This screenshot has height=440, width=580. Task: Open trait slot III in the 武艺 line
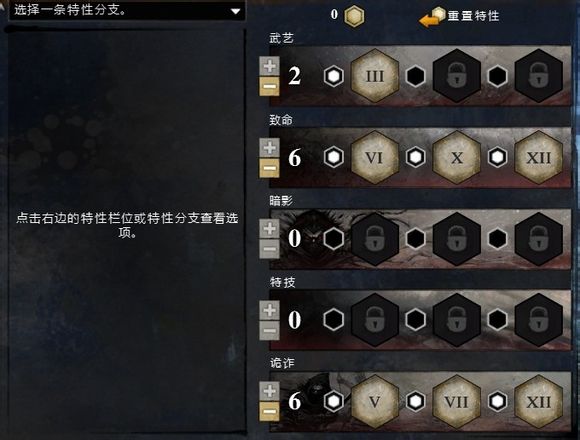click(375, 76)
